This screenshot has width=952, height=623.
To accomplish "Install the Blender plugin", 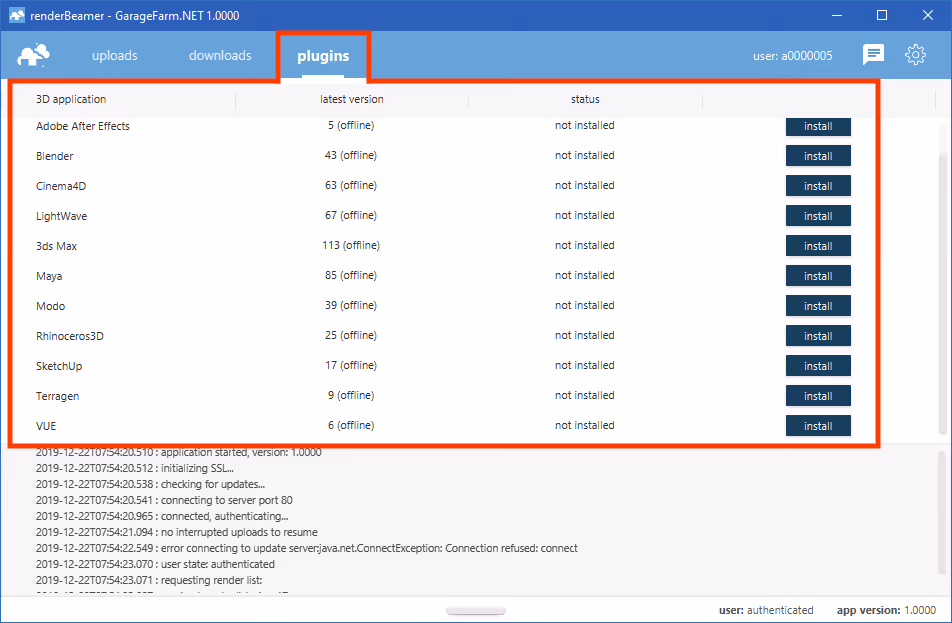I will tap(818, 156).
